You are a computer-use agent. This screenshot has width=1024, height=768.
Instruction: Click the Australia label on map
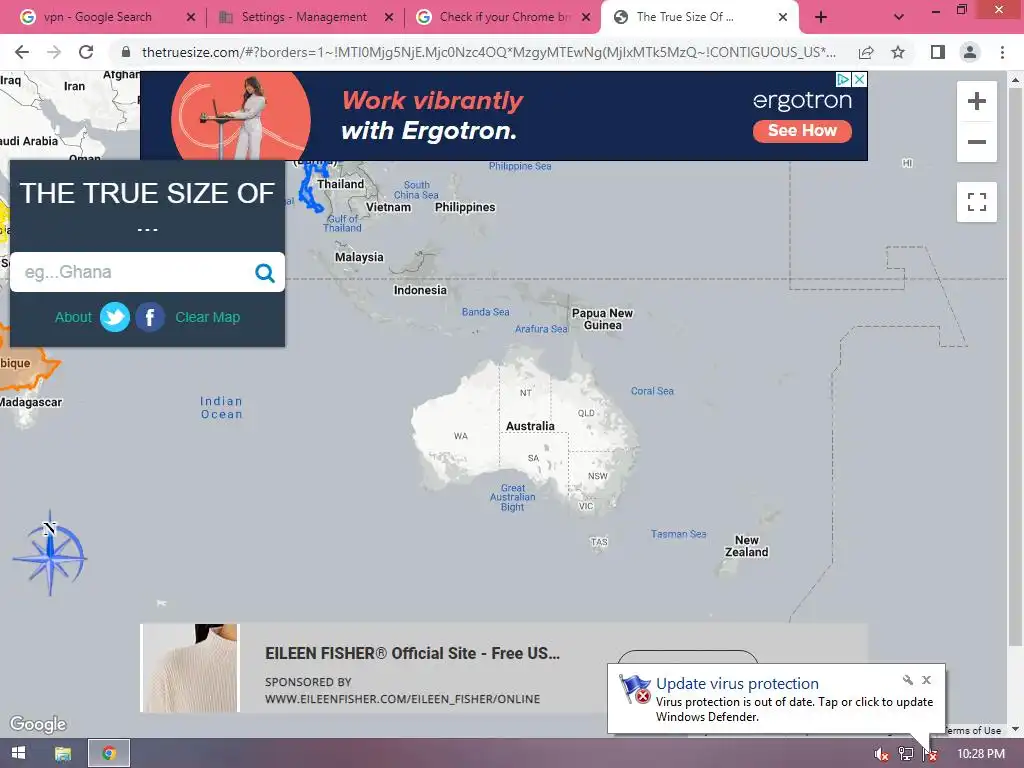pos(530,426)
